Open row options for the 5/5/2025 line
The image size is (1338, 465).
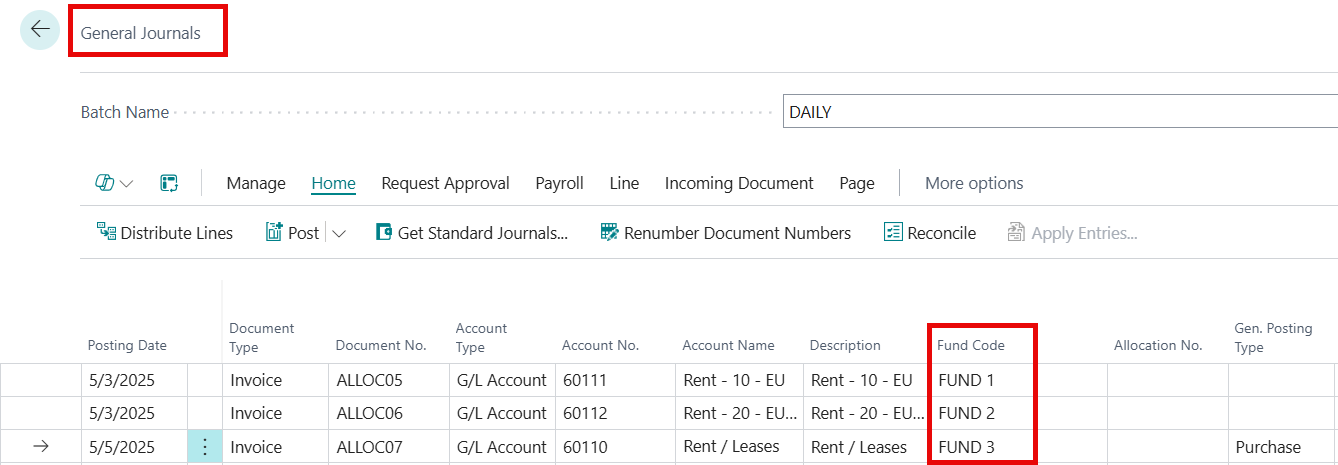(x=205, y=447)
